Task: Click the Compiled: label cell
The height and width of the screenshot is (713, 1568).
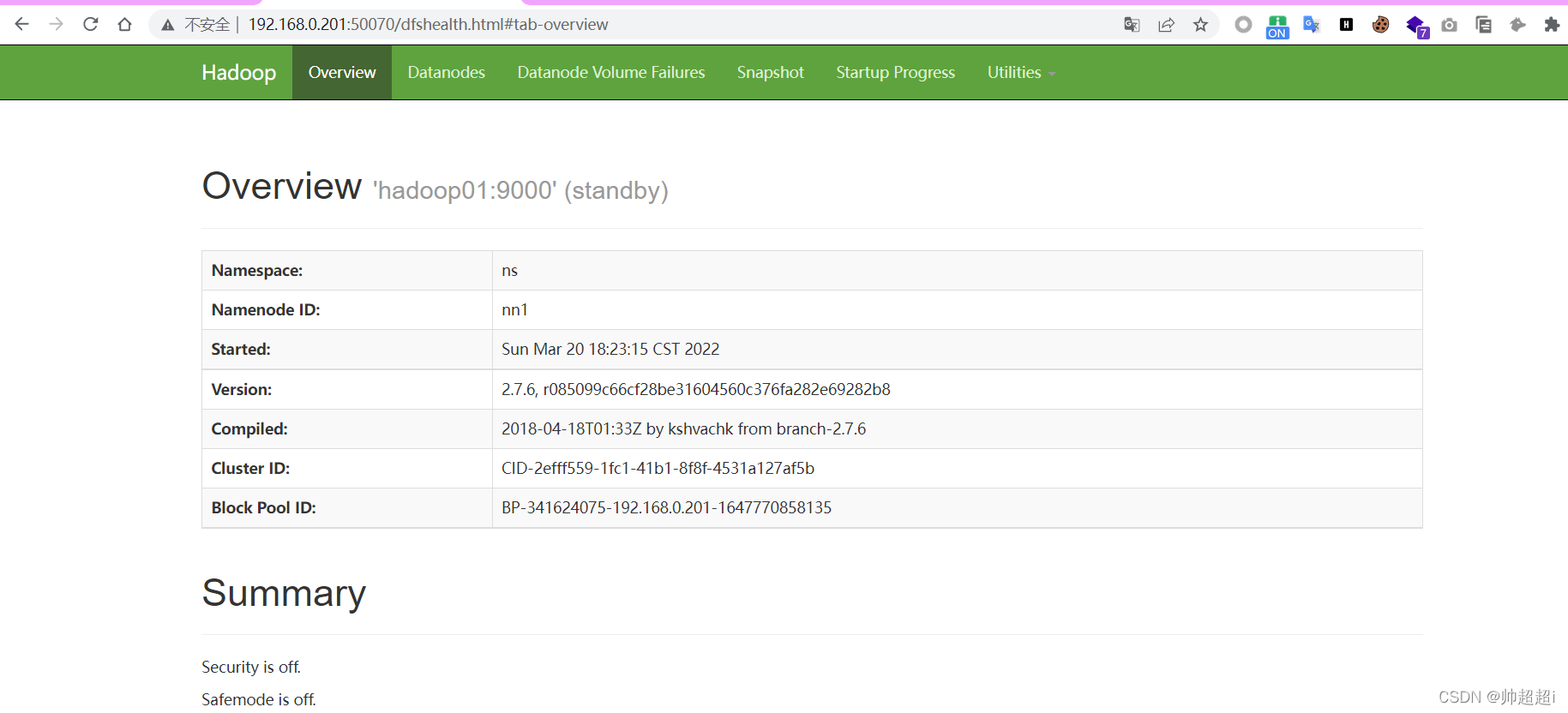Action: point(347,428)
